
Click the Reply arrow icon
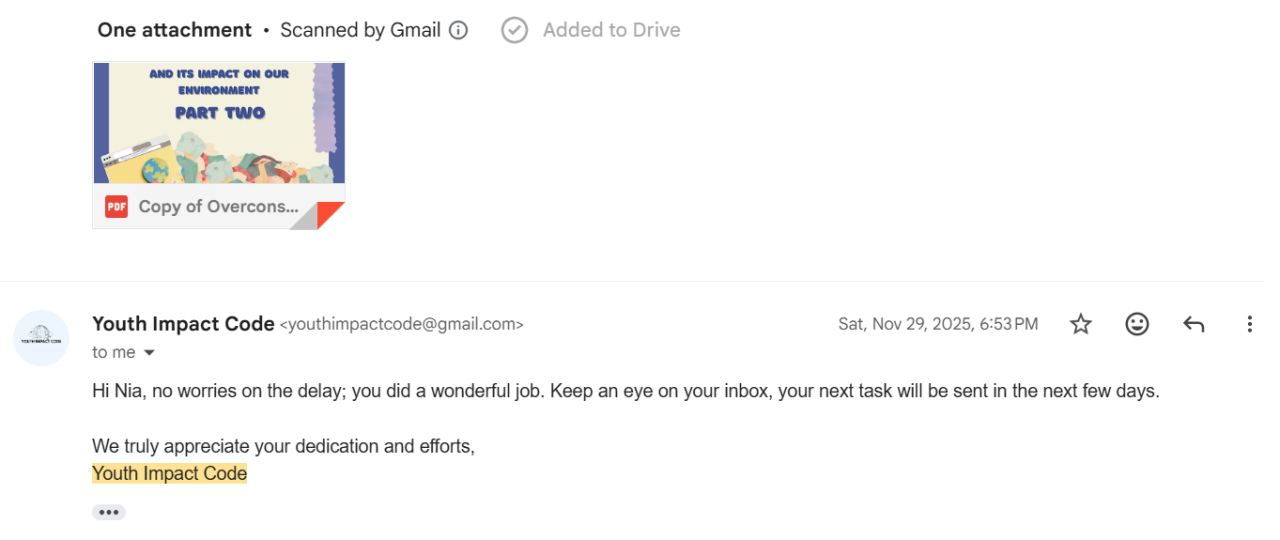point(1193,324)
